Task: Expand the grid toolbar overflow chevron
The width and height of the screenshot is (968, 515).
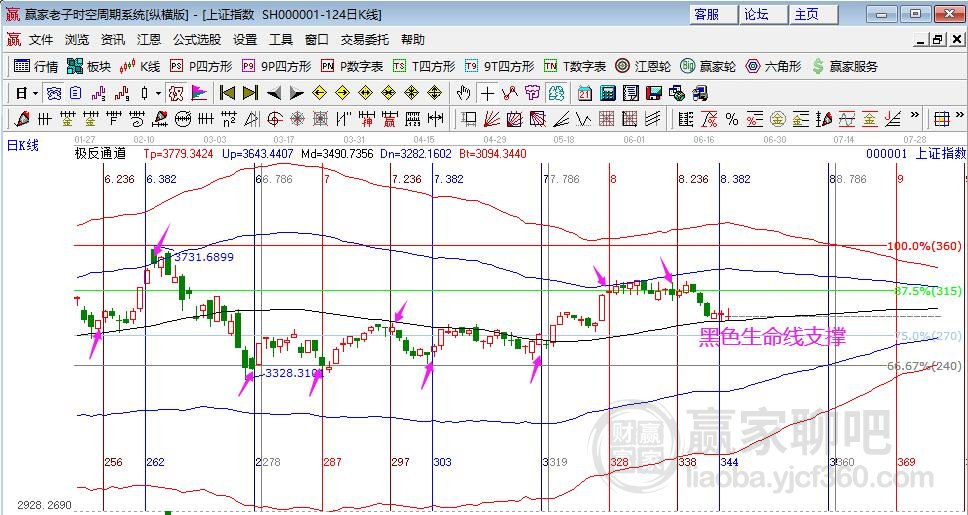Action: pos(959,115)
